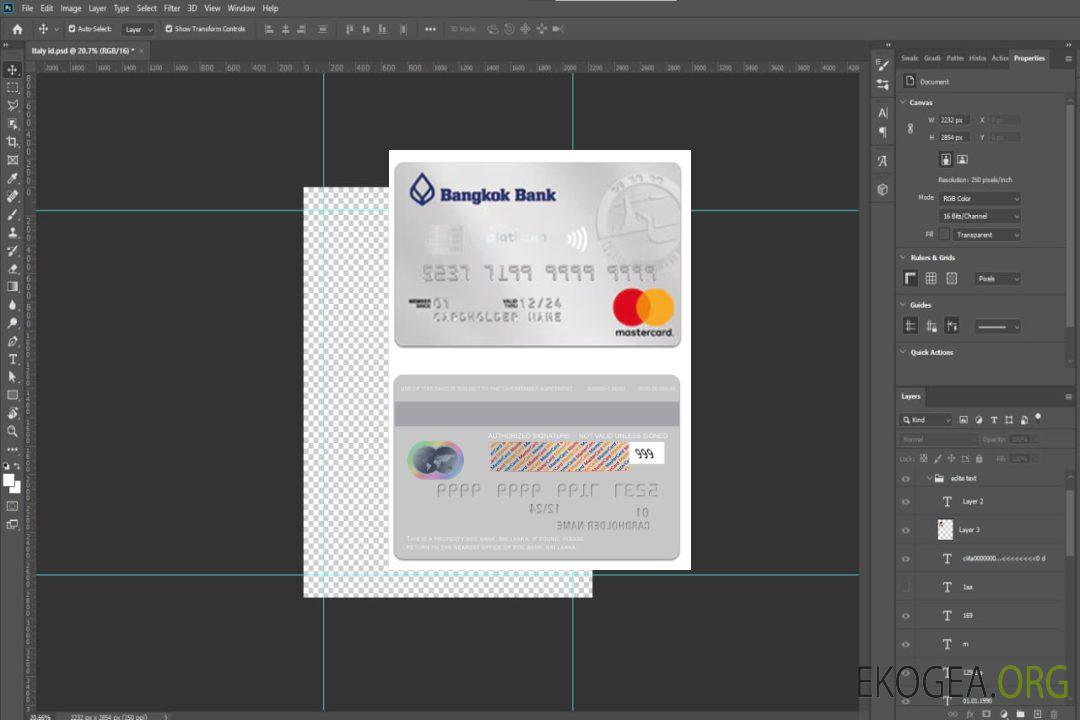The height and width of the screenshot is (720, 1080).
Task: Toggle the ruler button under Rulers & Grids
Action: [911, 278]
